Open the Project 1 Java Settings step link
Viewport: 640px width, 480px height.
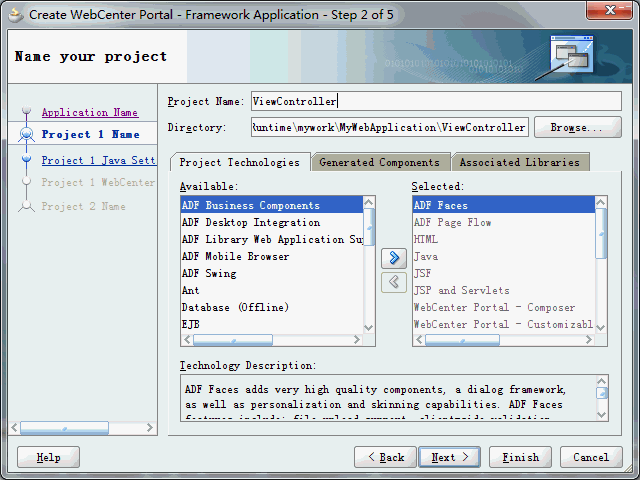98,160
